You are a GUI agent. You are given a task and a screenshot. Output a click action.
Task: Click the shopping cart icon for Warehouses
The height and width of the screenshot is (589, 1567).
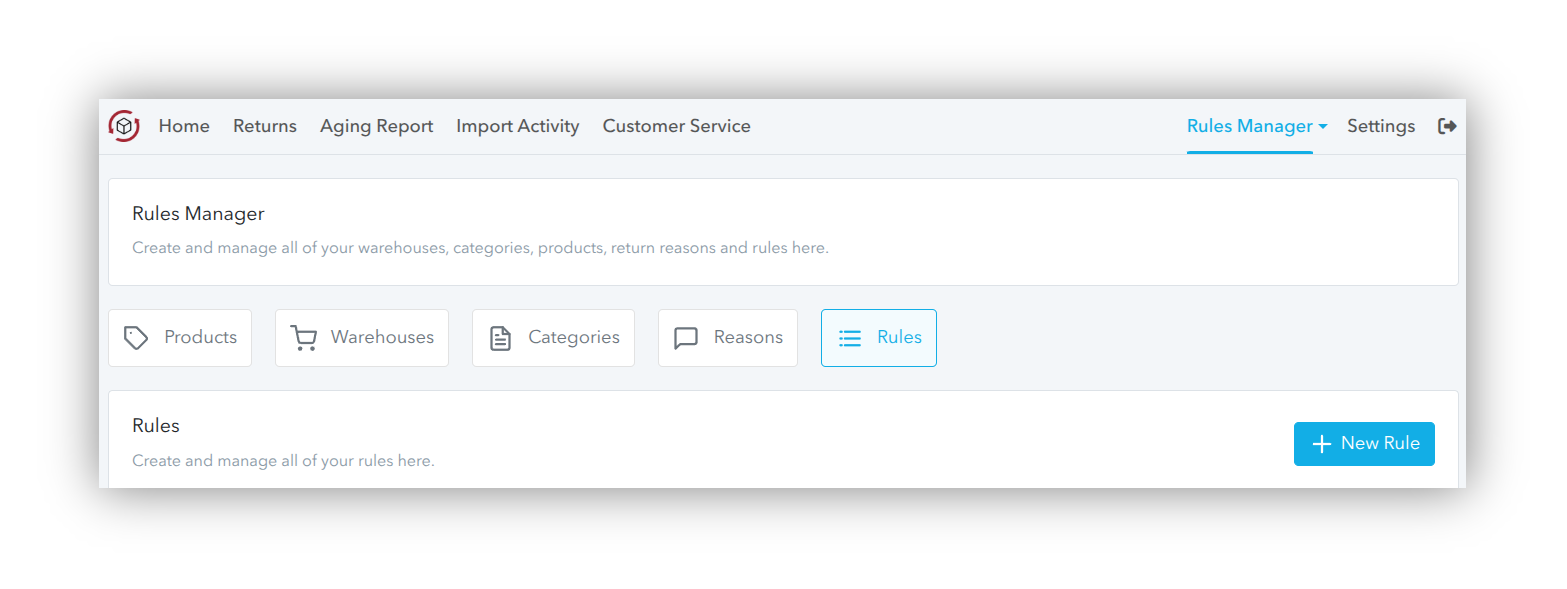coord(303,338)
